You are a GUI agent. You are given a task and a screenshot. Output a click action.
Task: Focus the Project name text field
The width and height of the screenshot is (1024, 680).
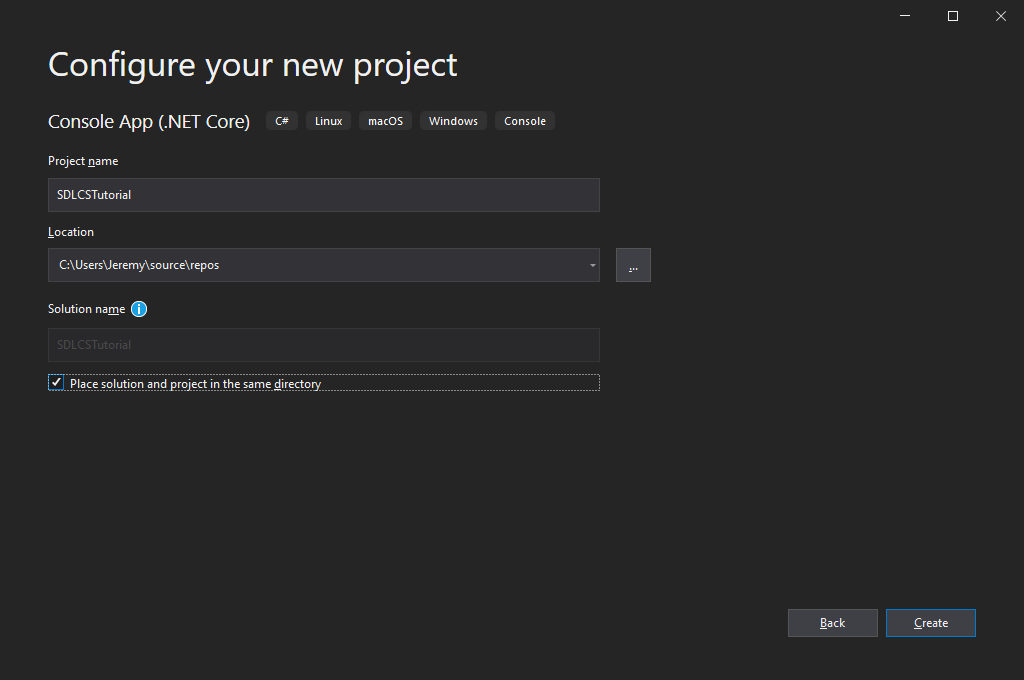(x=323, y=195)
